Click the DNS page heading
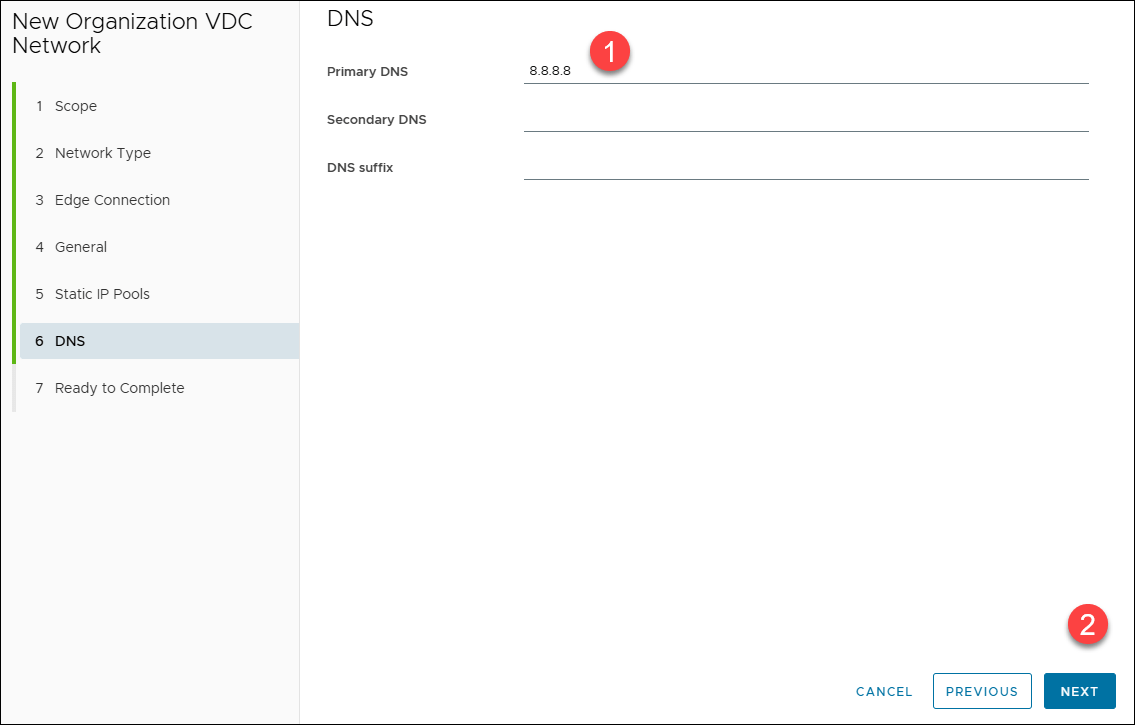The height and width of the screenshot is (725, 1135). tap(350, 18)
